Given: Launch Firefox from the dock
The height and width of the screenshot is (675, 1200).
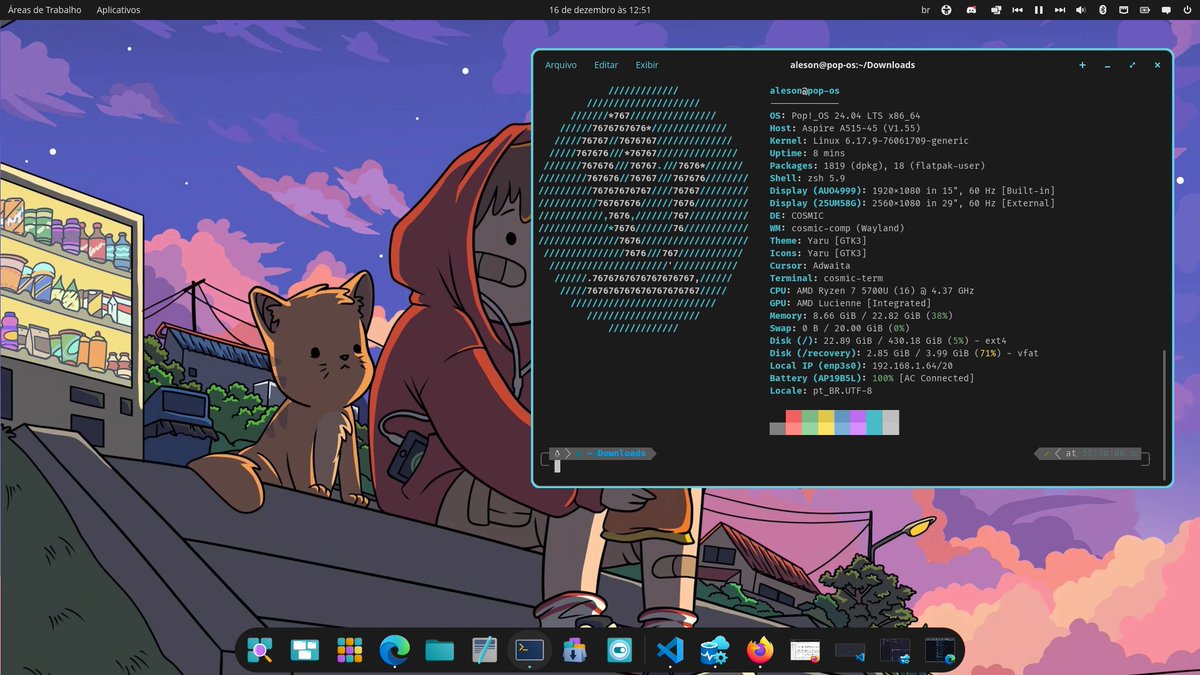Looking at the screenshot, I should pyautogui.click(x=760, y=652).
